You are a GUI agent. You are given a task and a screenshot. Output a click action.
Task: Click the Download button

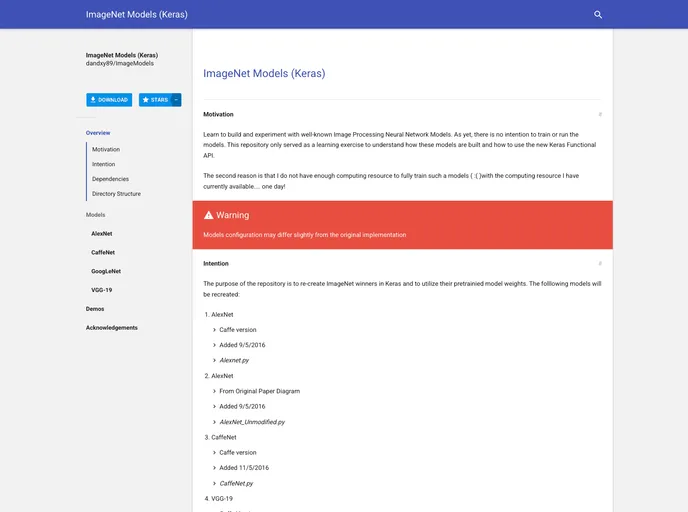pos(109,100)
